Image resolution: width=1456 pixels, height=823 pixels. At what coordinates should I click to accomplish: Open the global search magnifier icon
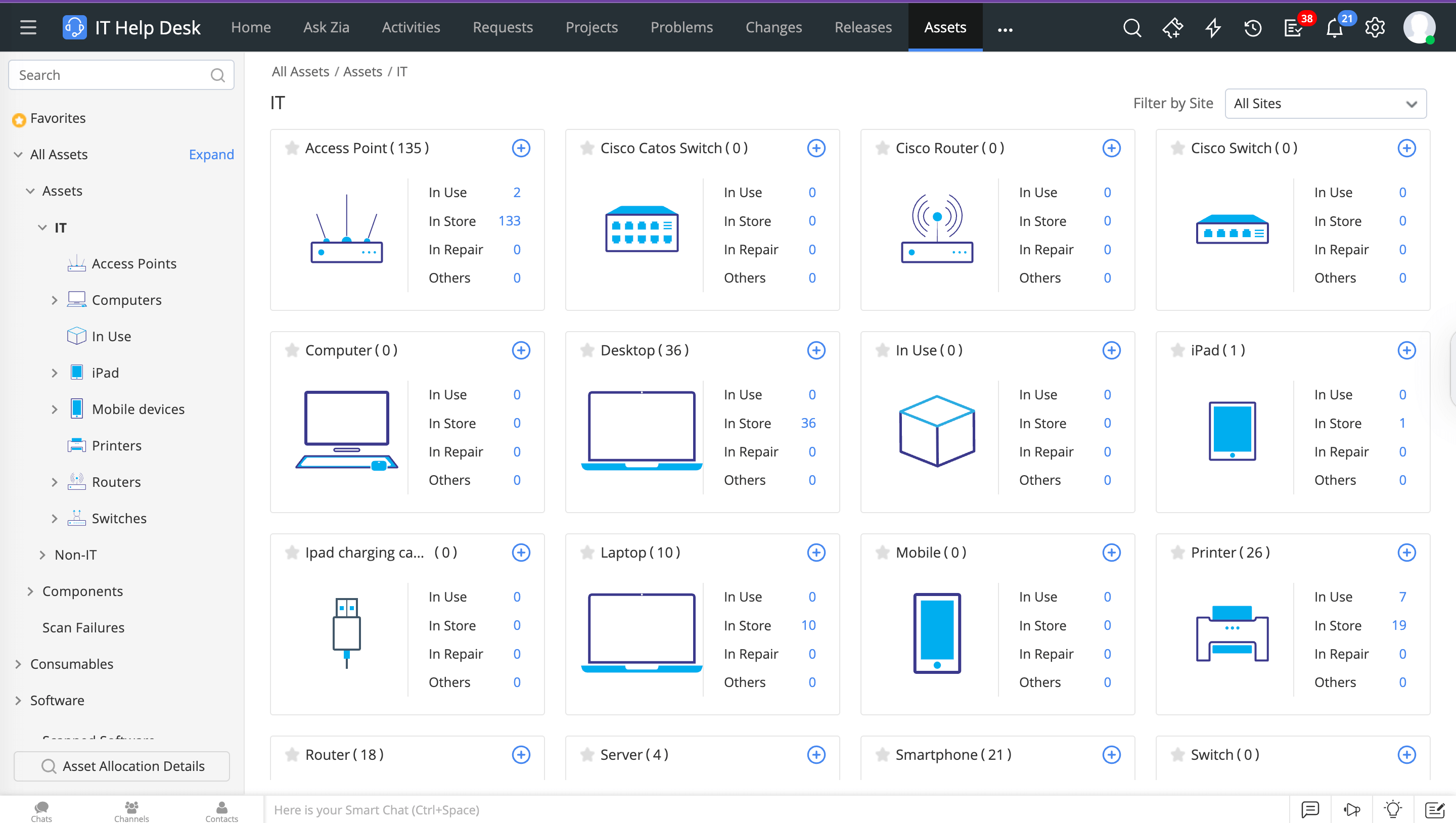1132,28
